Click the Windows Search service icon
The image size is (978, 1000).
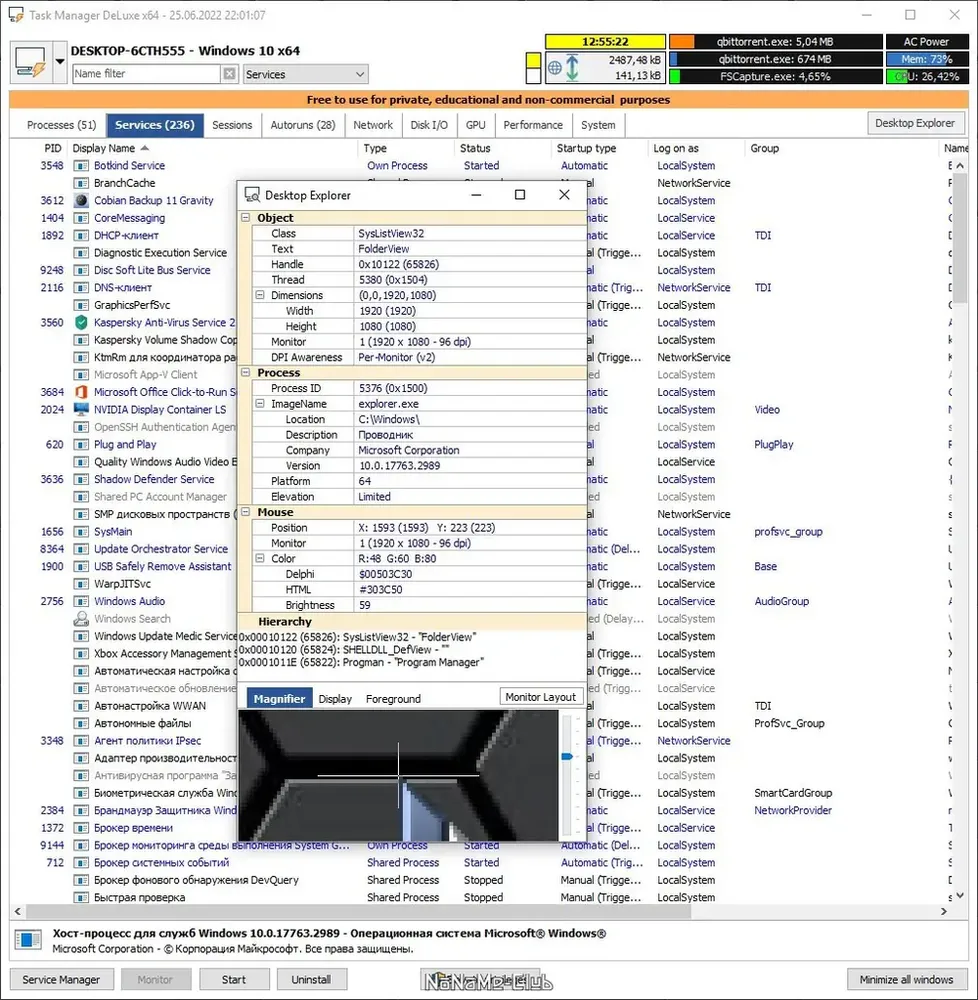[x=81, y=619]
